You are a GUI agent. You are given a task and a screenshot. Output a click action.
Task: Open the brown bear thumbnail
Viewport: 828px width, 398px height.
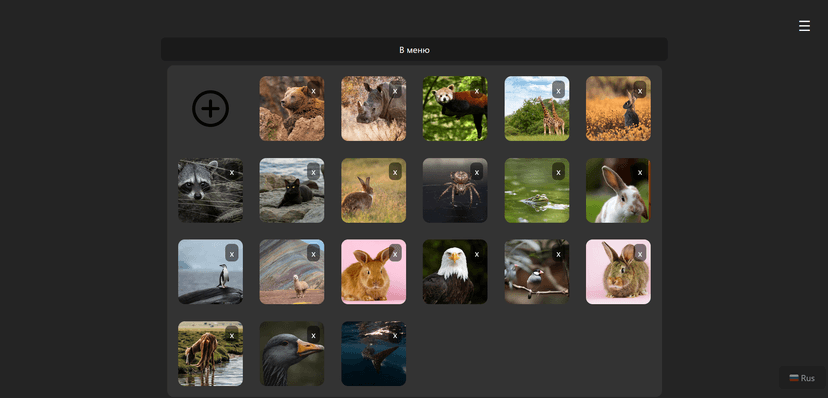coord(291,109)
